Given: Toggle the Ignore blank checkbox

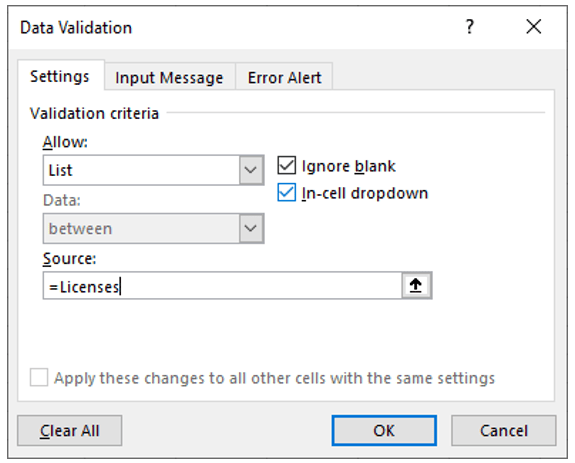Looking at the screenshot, I should pyautogui.click(x=287, y=166).
